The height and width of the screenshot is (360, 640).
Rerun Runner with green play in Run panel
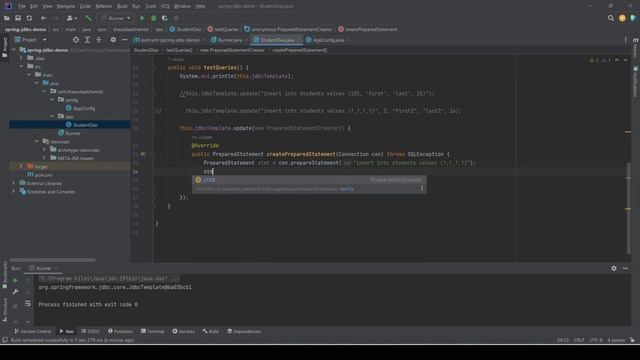(x=15, y=280)
